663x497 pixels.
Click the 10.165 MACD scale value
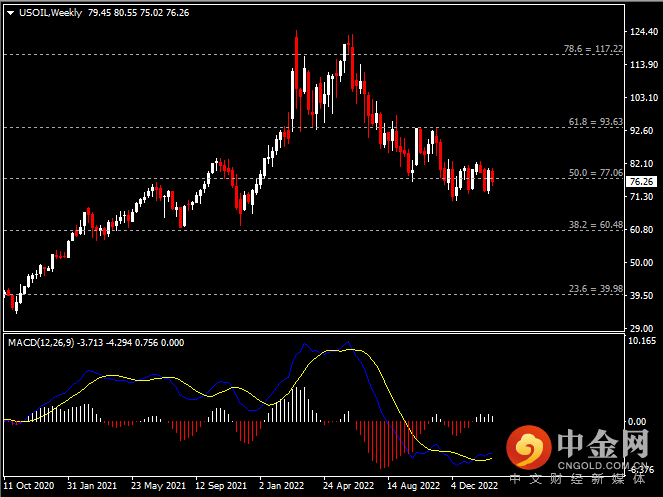coord(640,341)
